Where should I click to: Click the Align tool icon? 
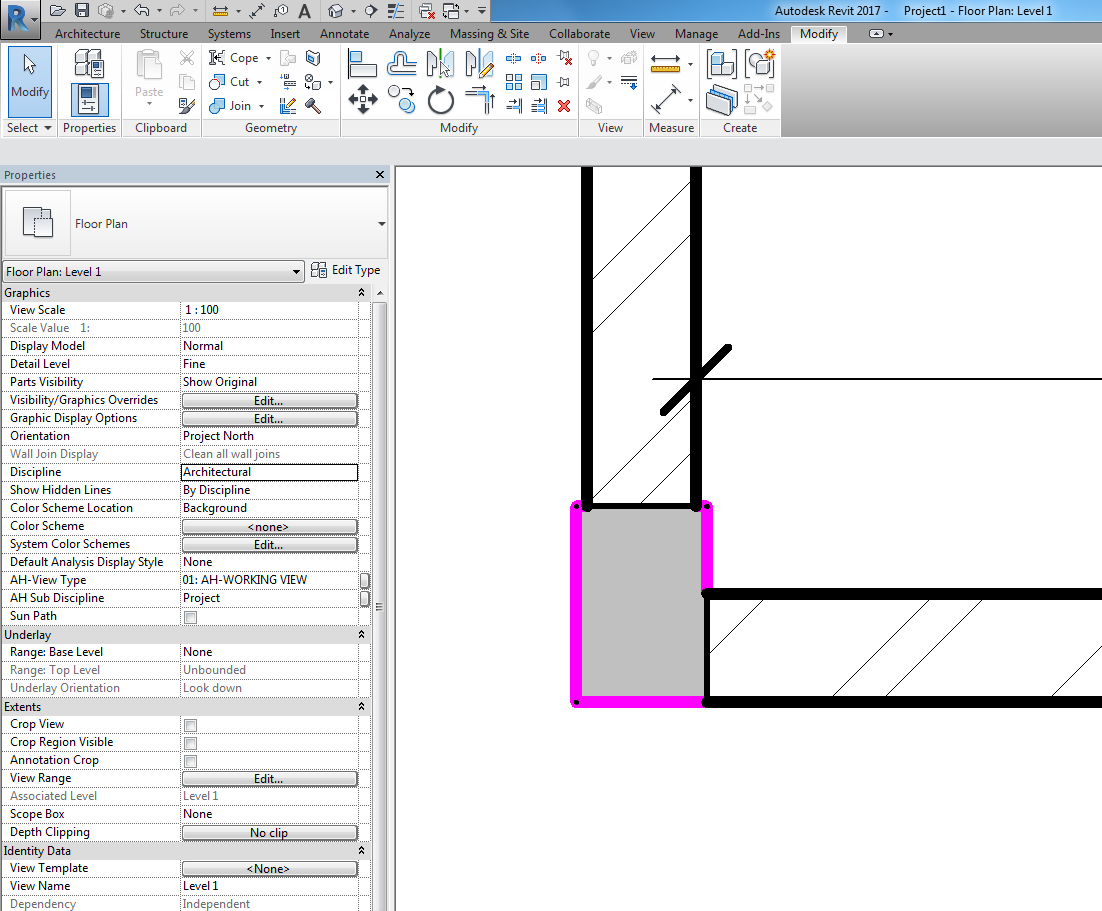coord(362,64)
